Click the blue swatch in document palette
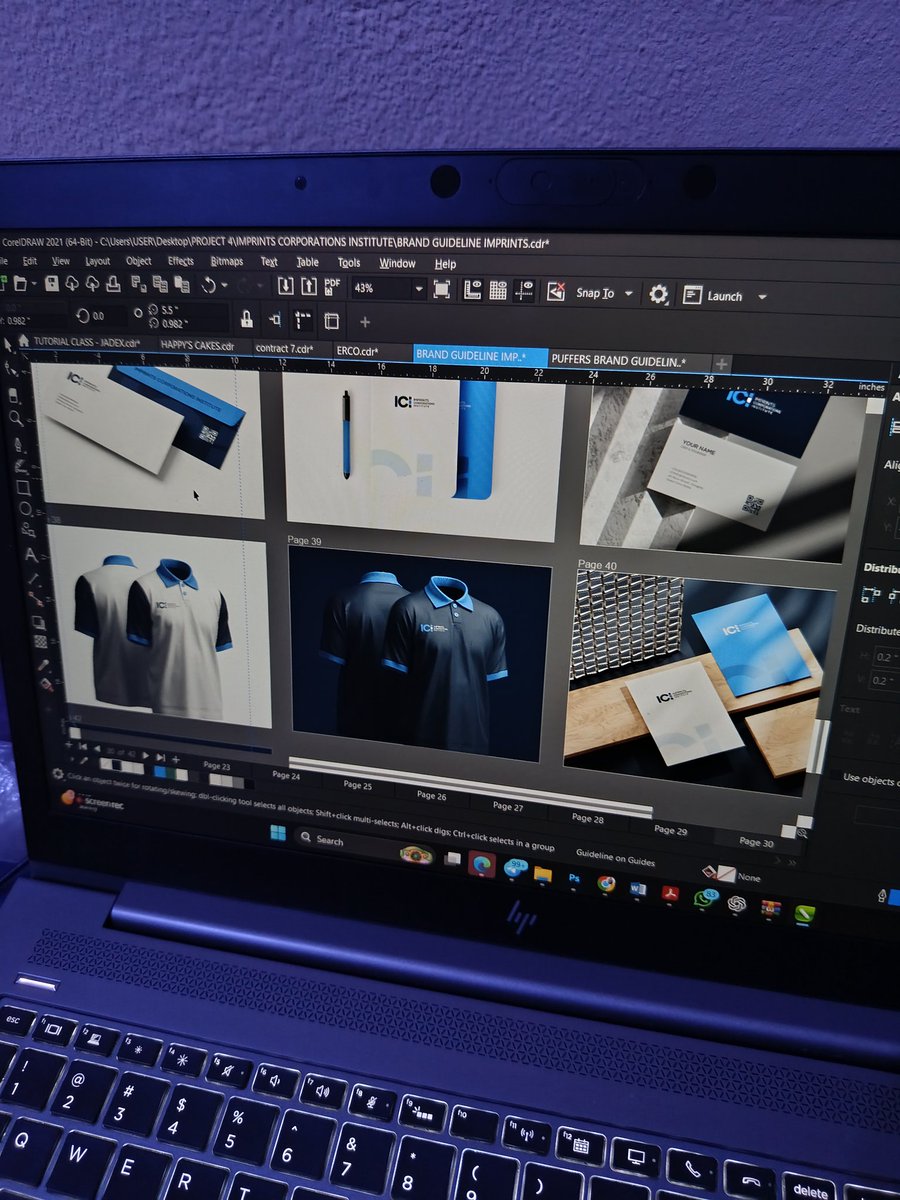The image size is (900, 1200). 159,772
